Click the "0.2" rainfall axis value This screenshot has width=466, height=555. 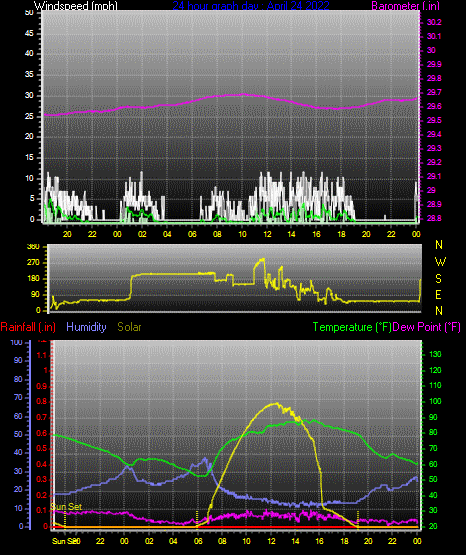42,495
